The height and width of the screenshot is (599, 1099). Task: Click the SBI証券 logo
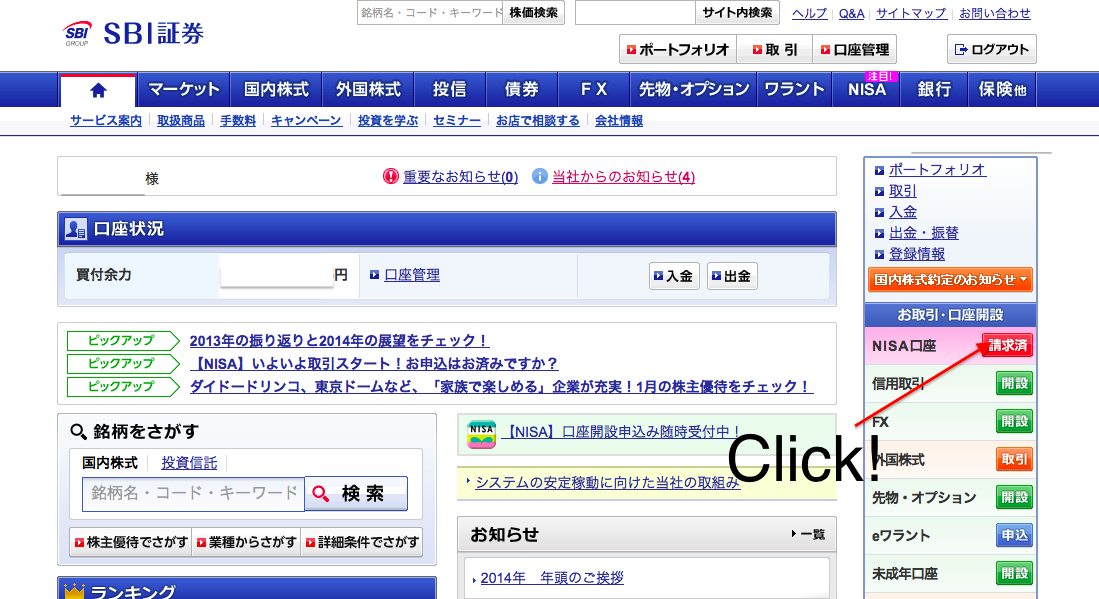133,33
